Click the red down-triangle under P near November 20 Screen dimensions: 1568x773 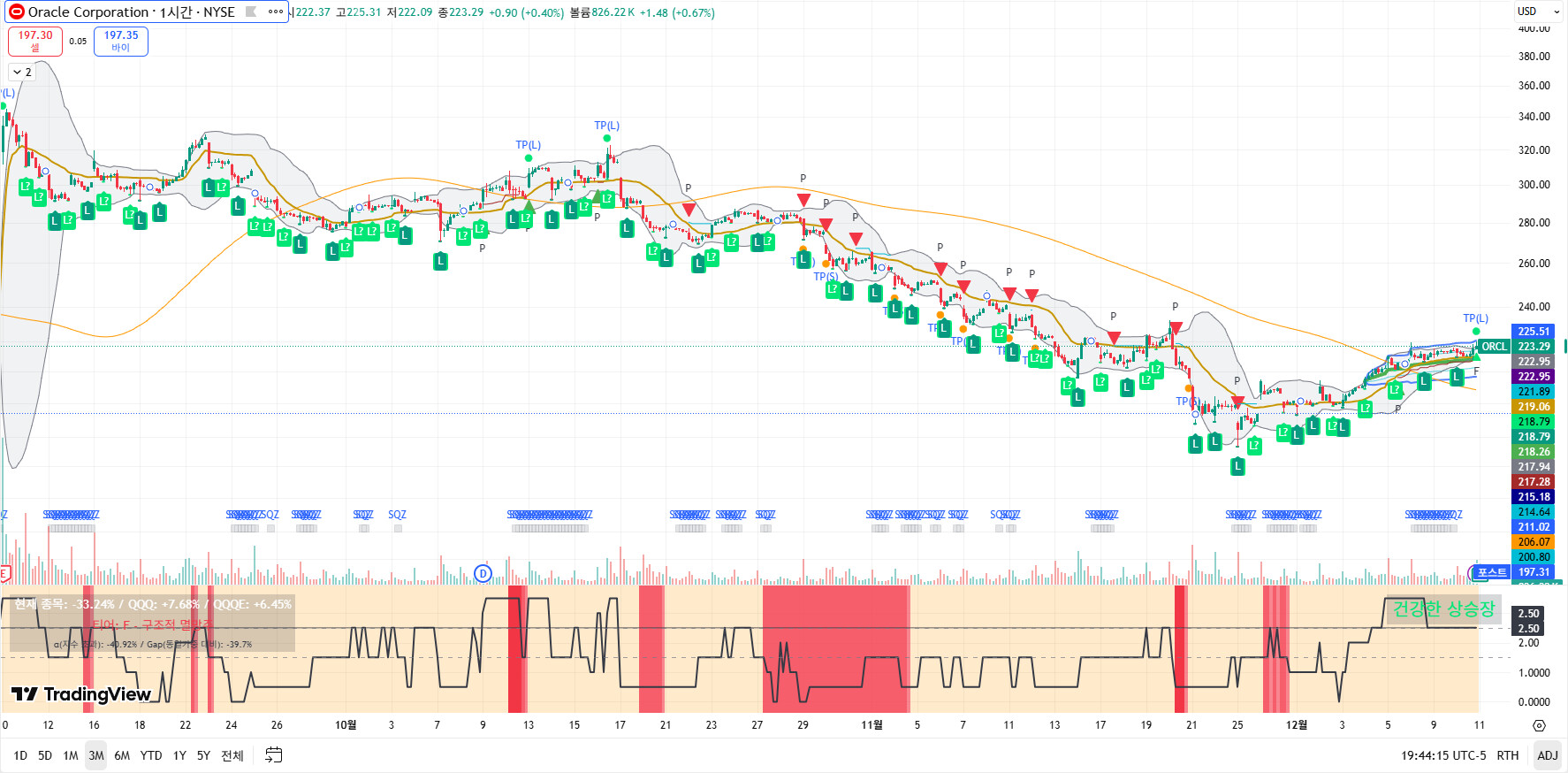pyautogui.click(x=1176, y=327)
